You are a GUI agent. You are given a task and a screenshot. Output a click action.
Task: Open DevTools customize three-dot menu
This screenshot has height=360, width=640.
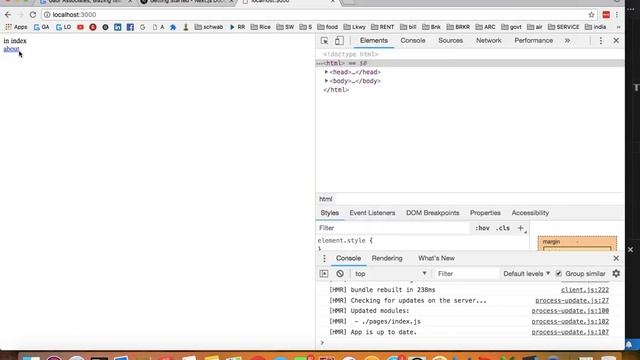point(600,41)
